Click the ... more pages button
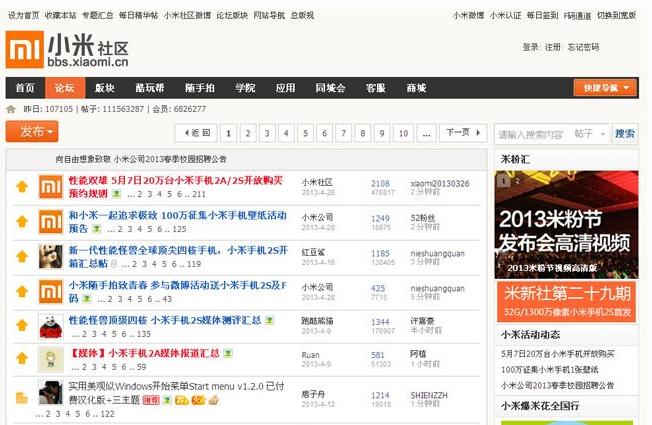The height and width of the screenshot is (425, 652). (426, 133)
